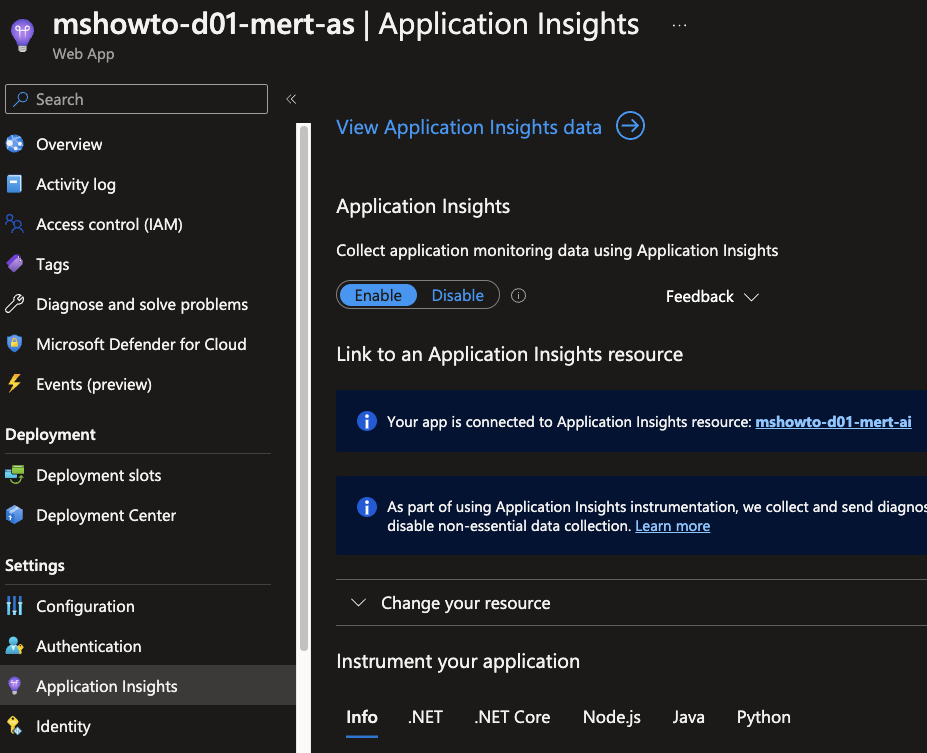Viewport: 927px width, 753px height.
Task: Select the Disable toggle option
Action: pos(458,295)
